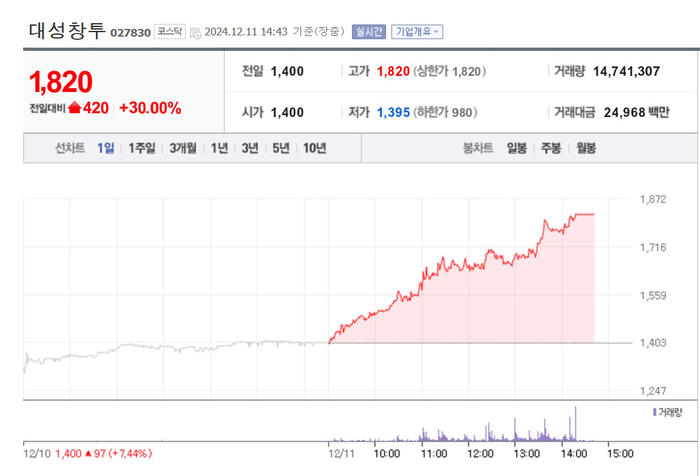Click the 거래대금 24,968 백만 value

click(x=636, y=112)
